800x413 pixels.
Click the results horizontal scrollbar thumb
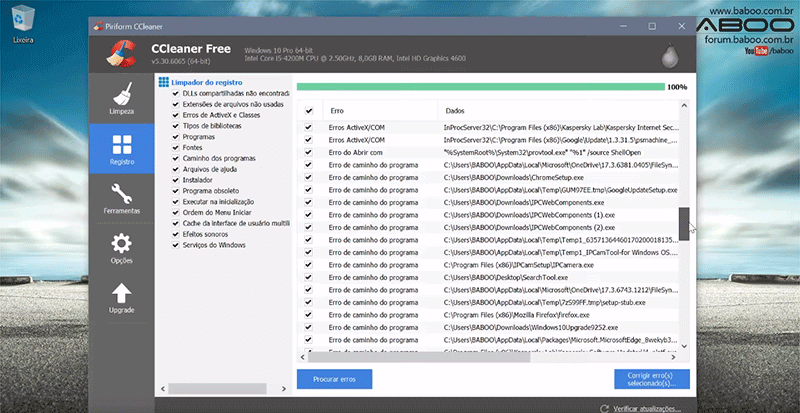[x=419, y=357]
